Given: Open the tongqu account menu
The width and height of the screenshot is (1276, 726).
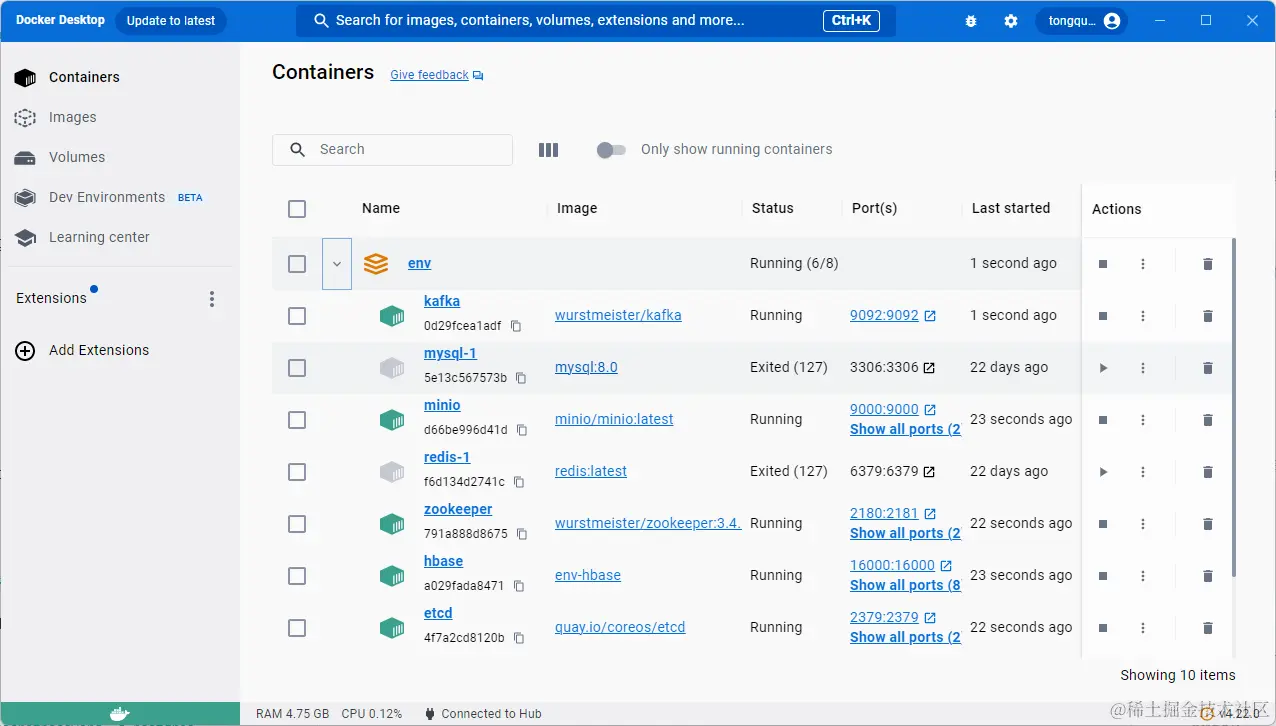Looking at the screenshot, I should coord(1082,21).
